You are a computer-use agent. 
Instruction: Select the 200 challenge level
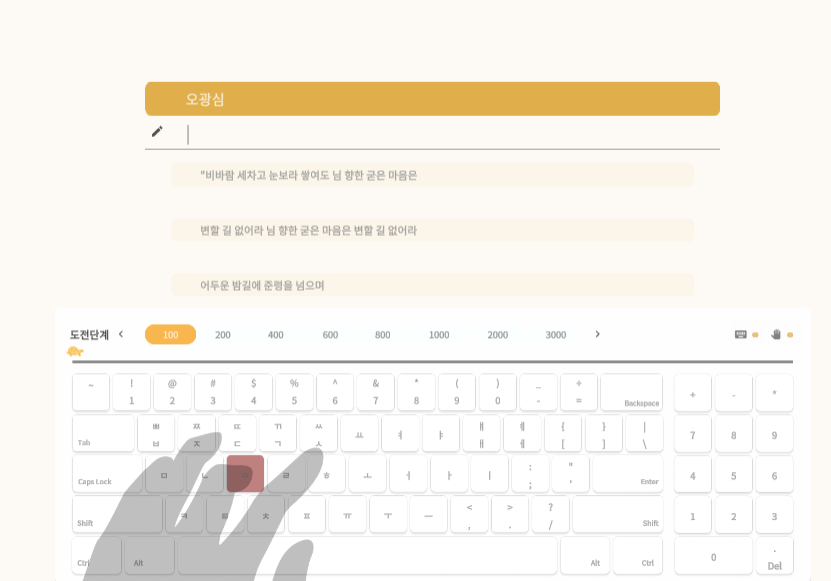[223, 336]
